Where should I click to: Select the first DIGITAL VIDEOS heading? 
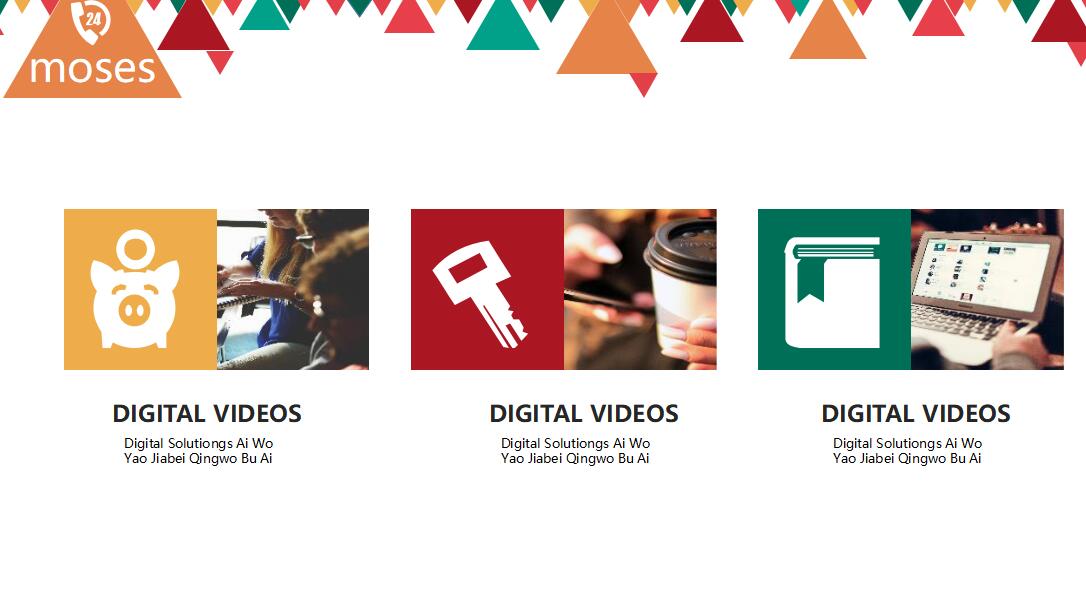click(x=207, y=414)
